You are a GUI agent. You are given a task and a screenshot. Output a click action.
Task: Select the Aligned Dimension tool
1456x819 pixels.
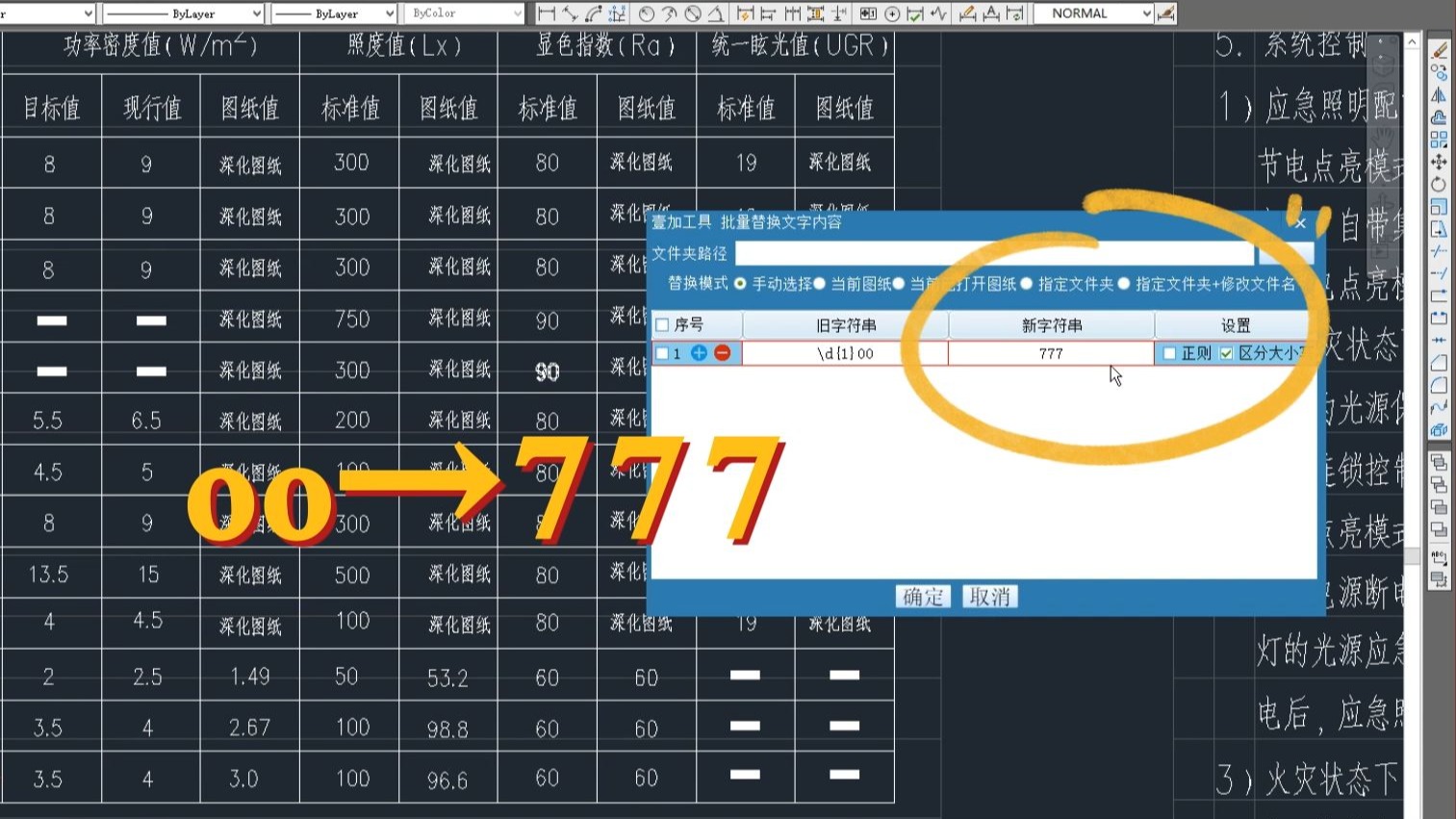pyautogui.click(x=571, y=13)
